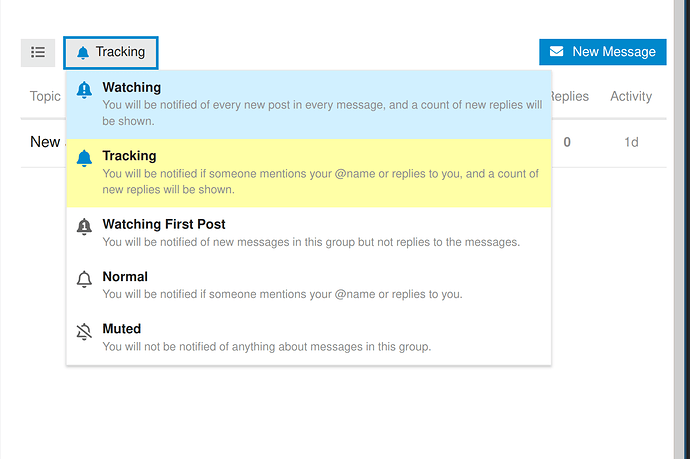Click the Watching bell icon with exclamation mark
Viewport: 690px width, 459px height.
(x=84, y=90)
